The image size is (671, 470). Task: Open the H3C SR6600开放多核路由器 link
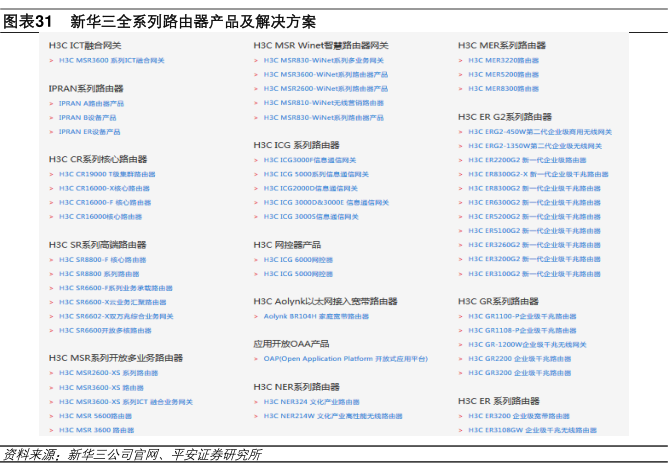[x=105, y=329]
